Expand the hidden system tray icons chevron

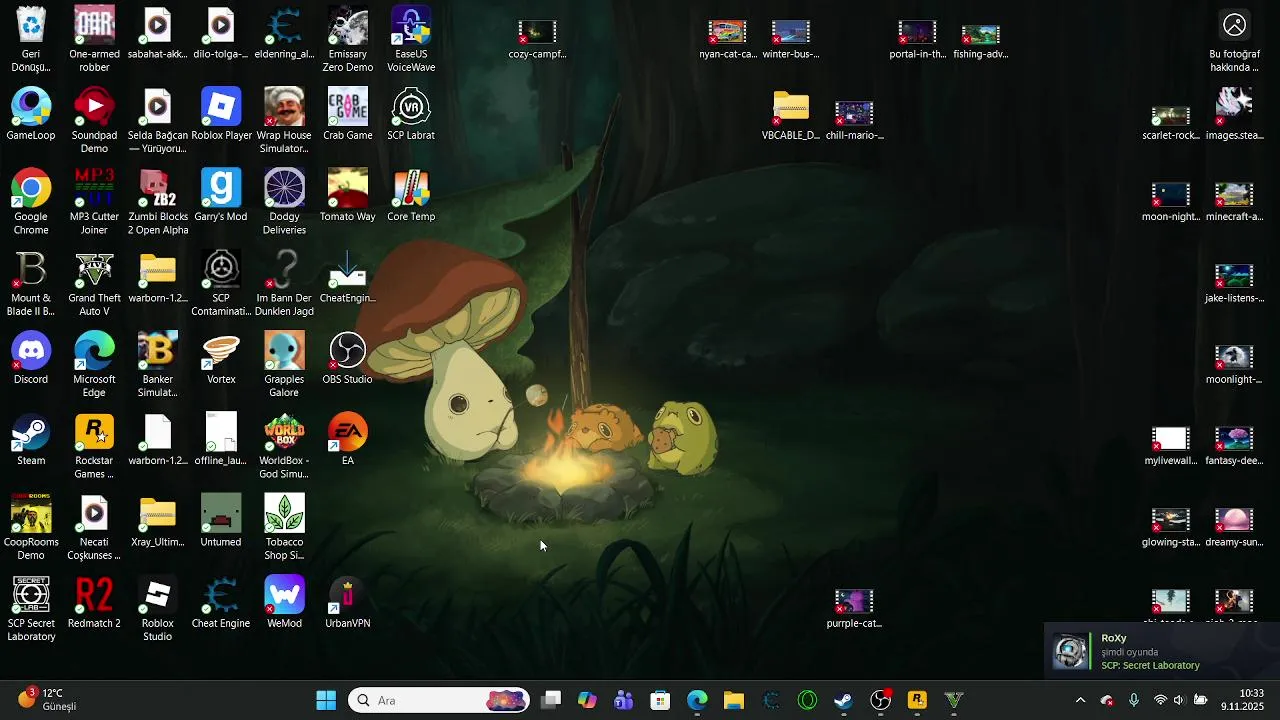pyautogui.click(x=1080, y=700)
